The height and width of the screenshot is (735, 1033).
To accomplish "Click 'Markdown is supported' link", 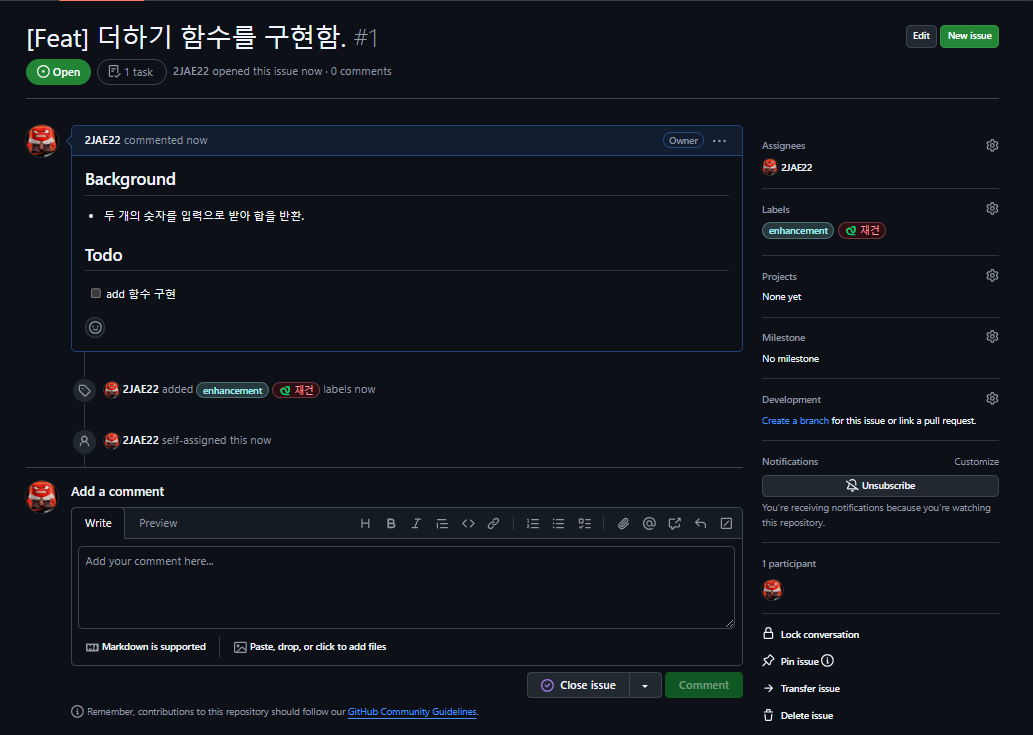I will pyautogui.click(x=146, y=647).
